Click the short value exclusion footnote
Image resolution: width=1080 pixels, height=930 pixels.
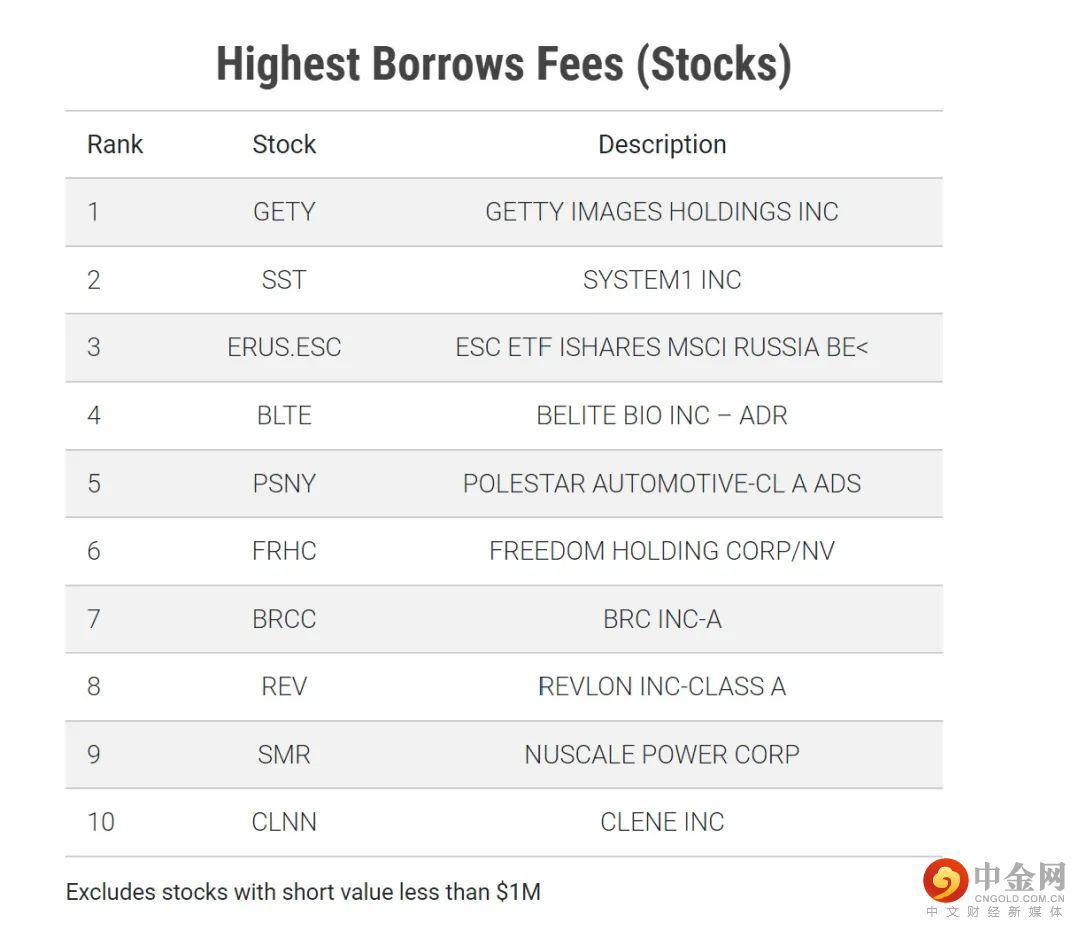(303, 891)
